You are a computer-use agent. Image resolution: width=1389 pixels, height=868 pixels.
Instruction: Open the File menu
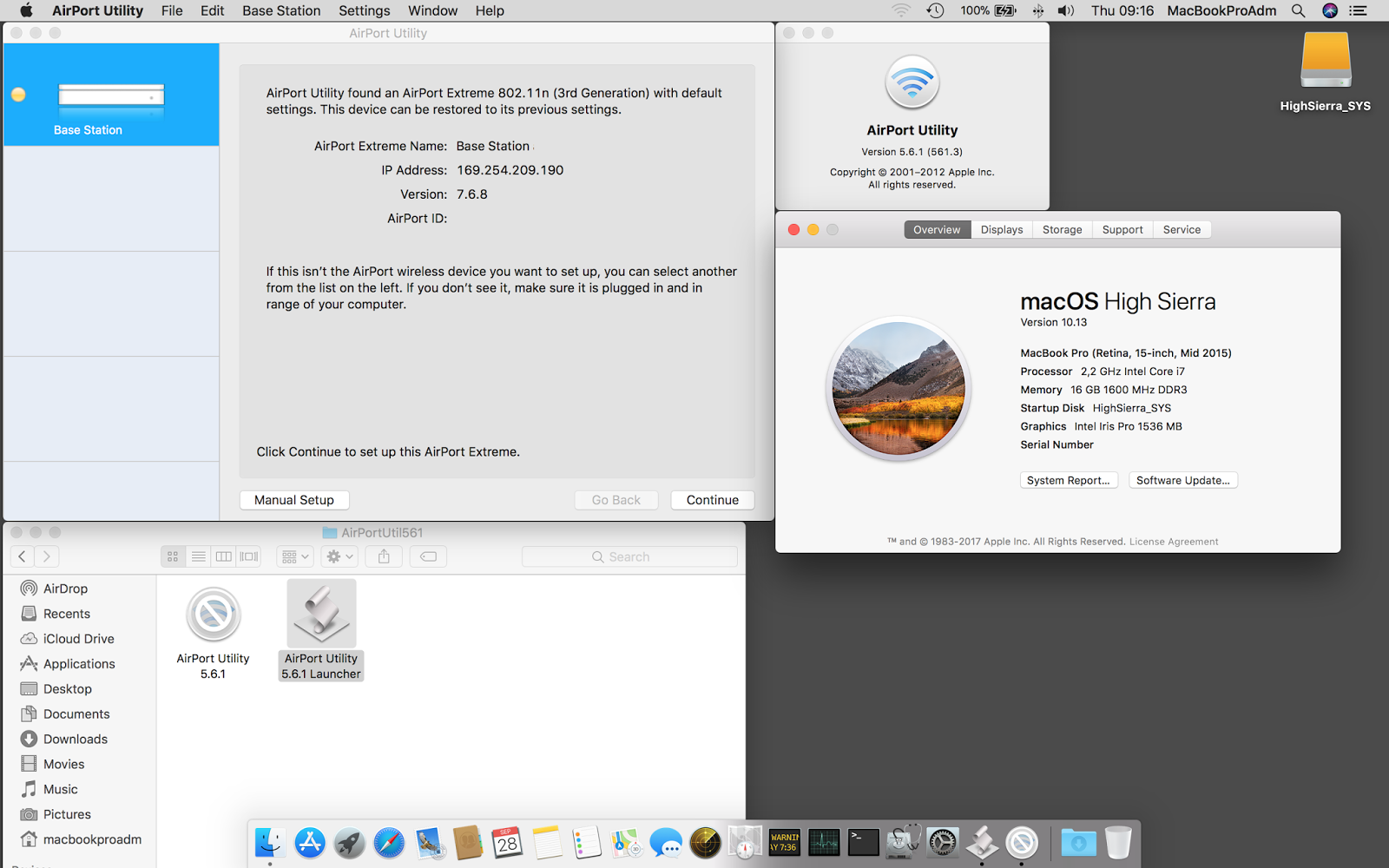[172, 10]
